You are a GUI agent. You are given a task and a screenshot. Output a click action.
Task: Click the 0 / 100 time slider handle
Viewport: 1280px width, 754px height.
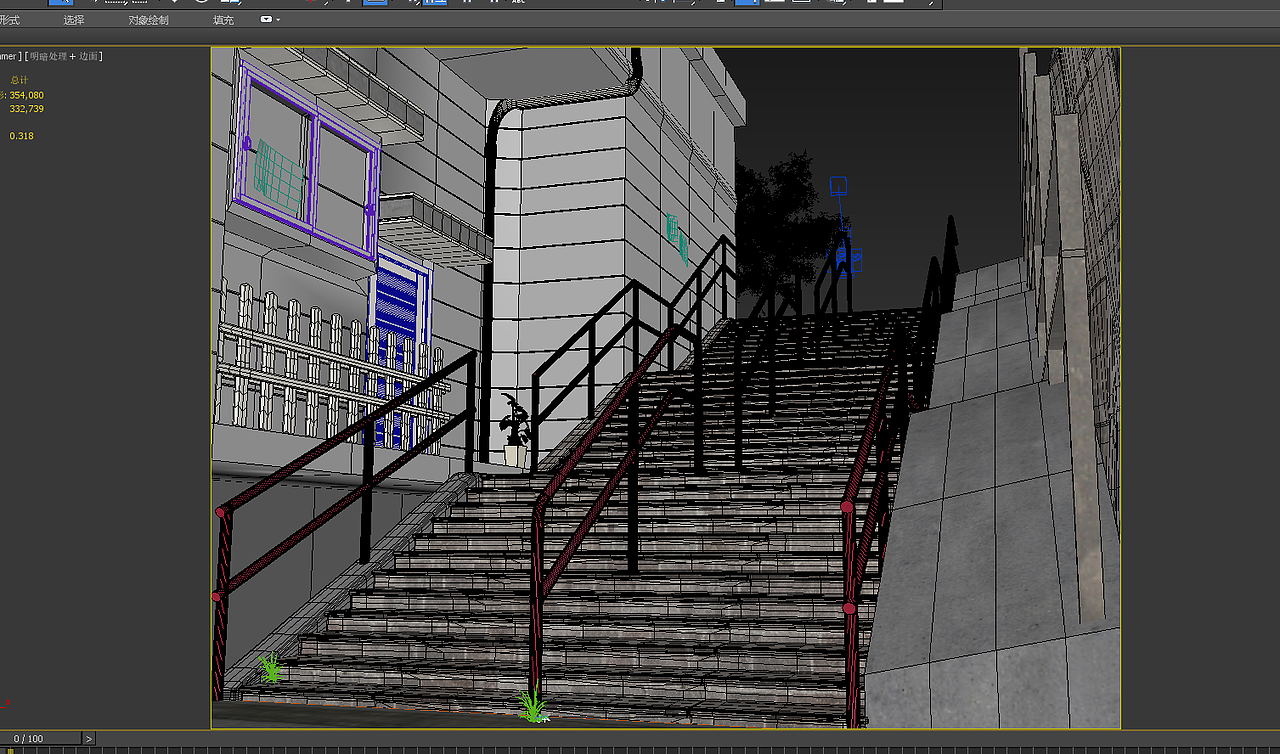(40, 738)
